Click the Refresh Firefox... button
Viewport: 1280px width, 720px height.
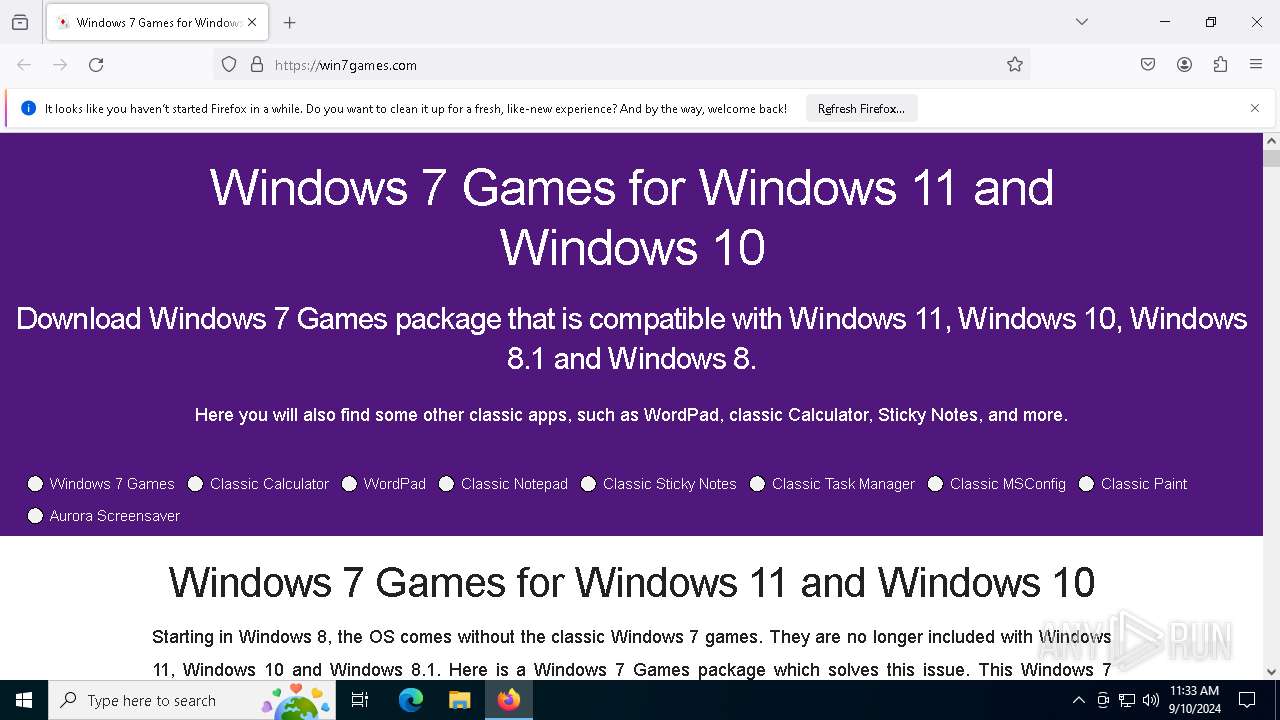(x=861, y=109)
